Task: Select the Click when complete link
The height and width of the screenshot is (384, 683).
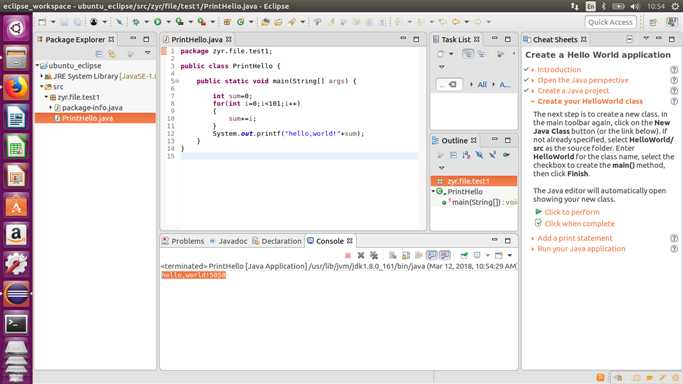Action: pos(579,224)
